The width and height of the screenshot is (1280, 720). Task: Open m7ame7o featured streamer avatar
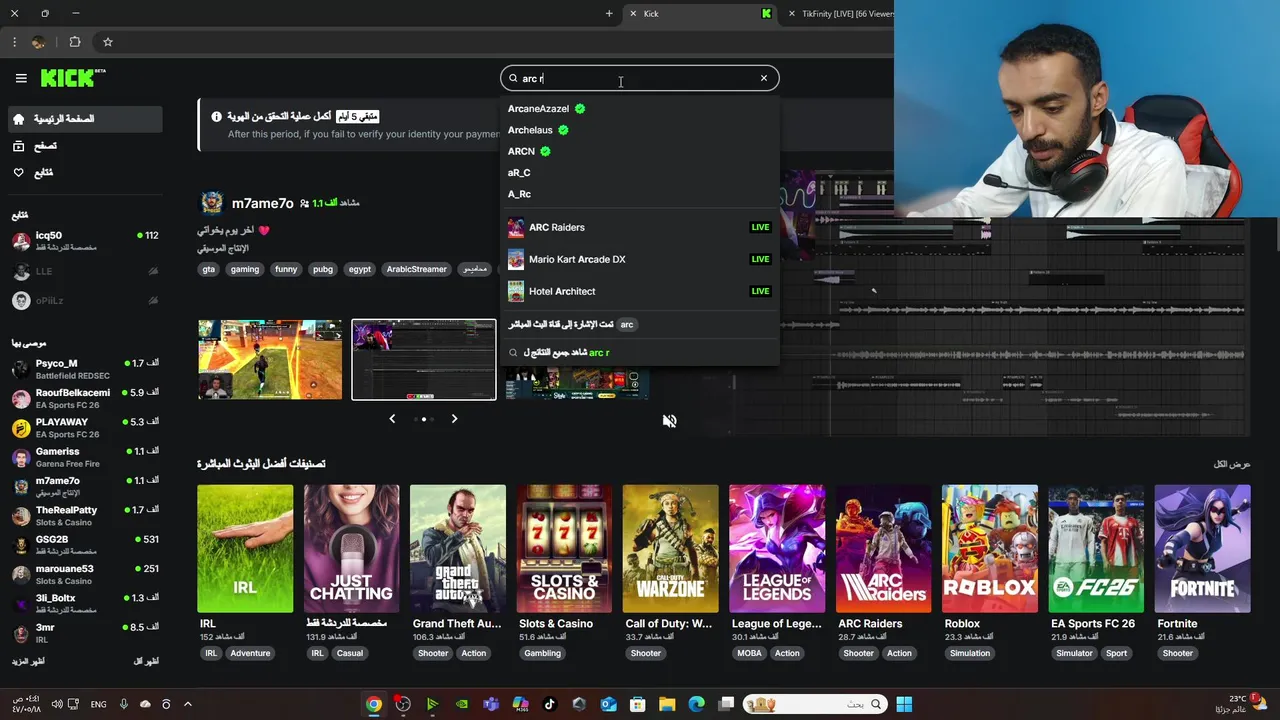click(212, 203)
